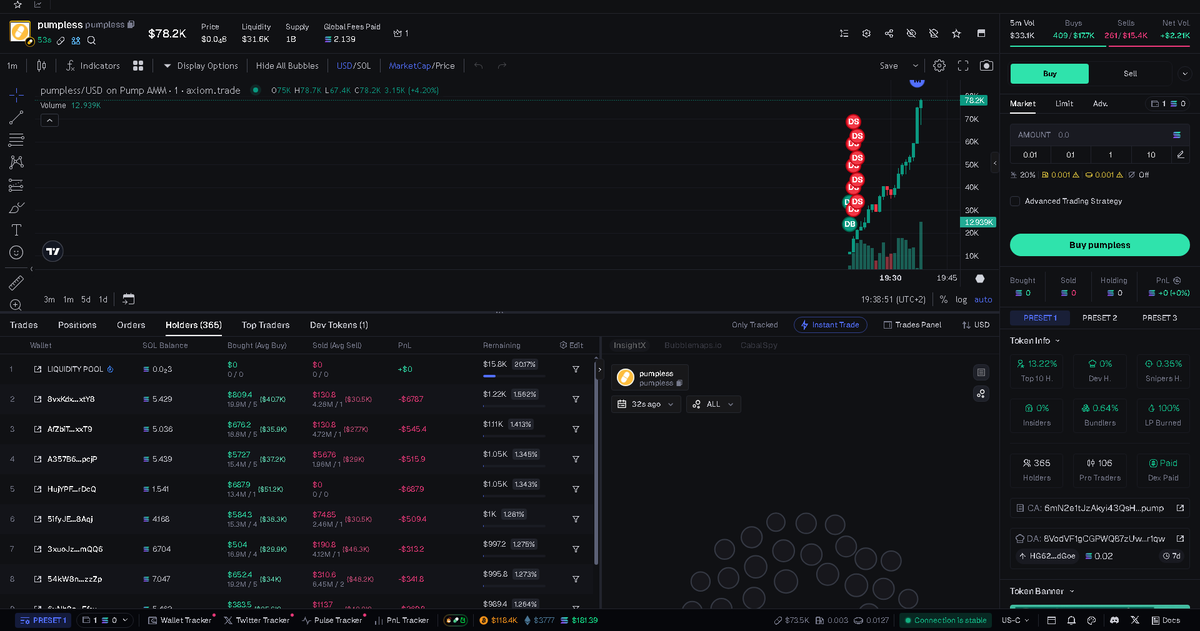Open the emoji sticker tool
This screenshot has width=1200, height=631.
[16, 253]
